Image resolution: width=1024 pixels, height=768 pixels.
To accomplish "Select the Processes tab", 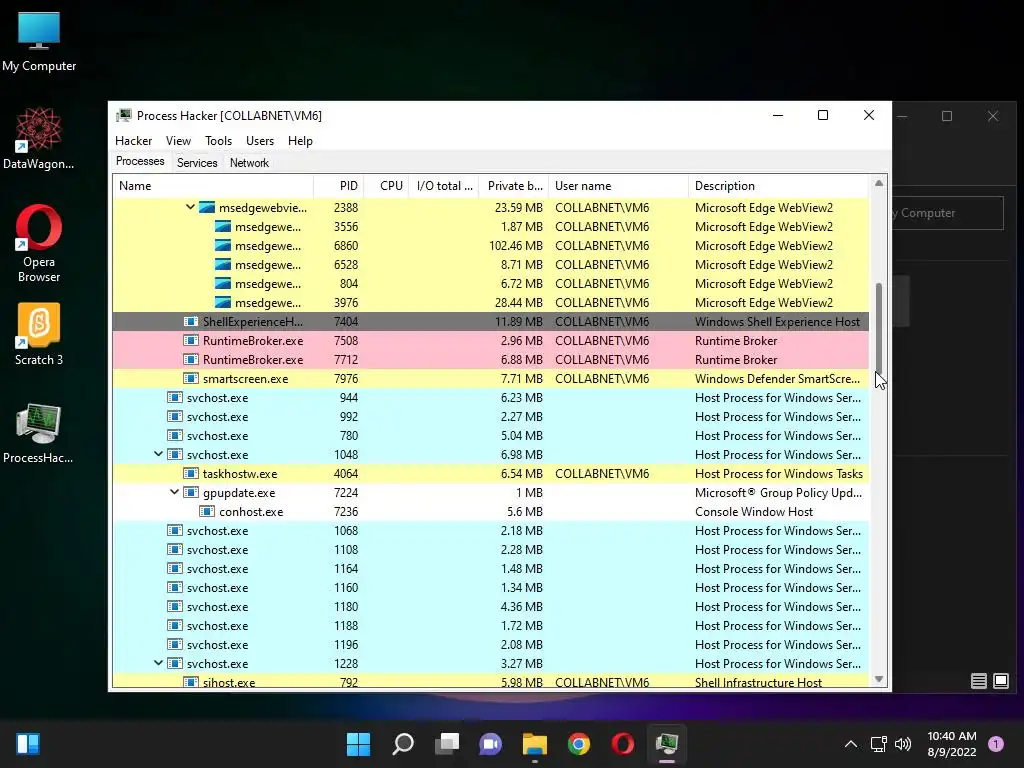I will pyautogui.click(x=140, y=161).
